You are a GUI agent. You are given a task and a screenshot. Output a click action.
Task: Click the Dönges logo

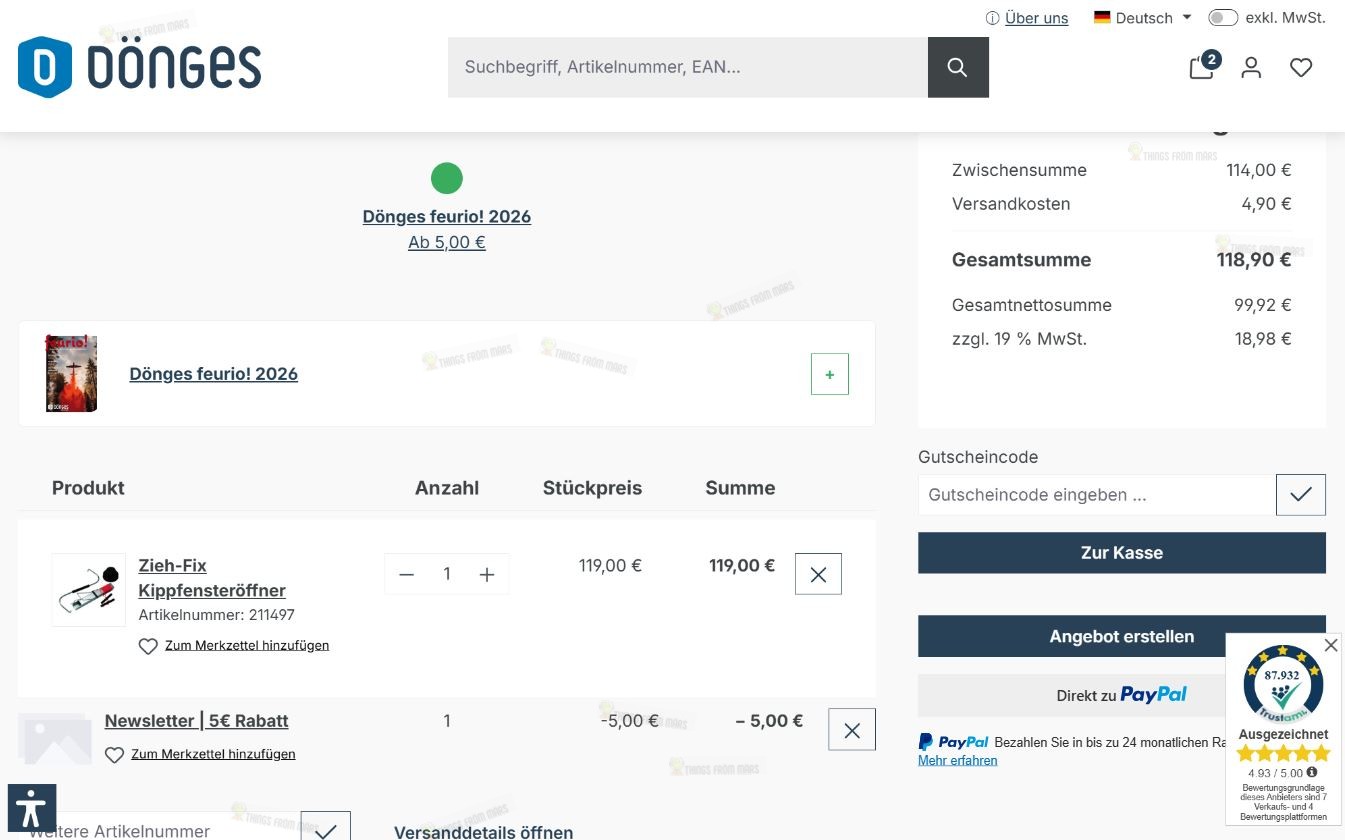coord(139,67)
